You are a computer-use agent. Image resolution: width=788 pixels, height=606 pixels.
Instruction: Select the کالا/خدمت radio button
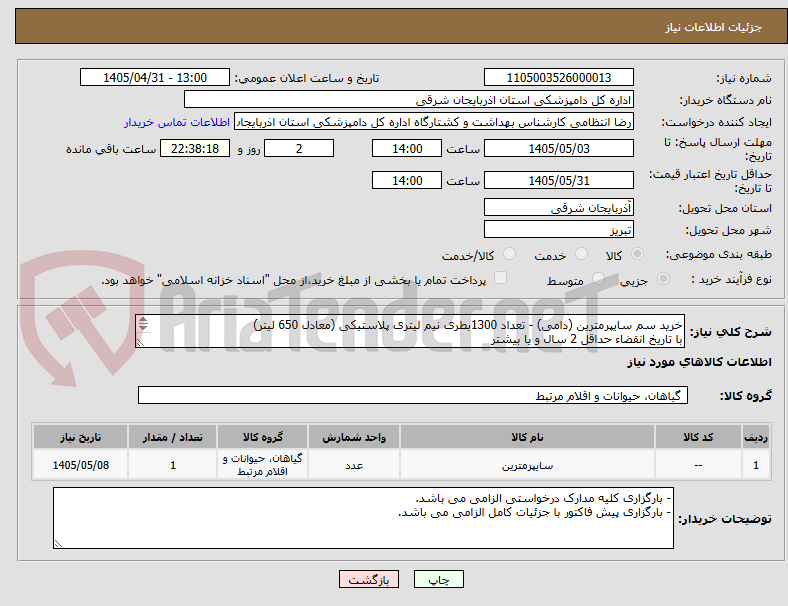(x=510, y=254)
